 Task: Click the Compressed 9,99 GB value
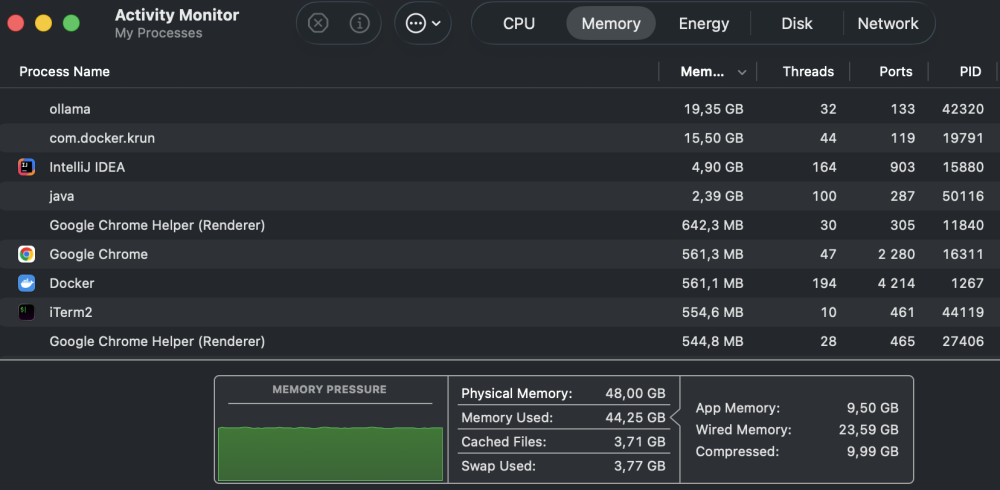[872, 452]
